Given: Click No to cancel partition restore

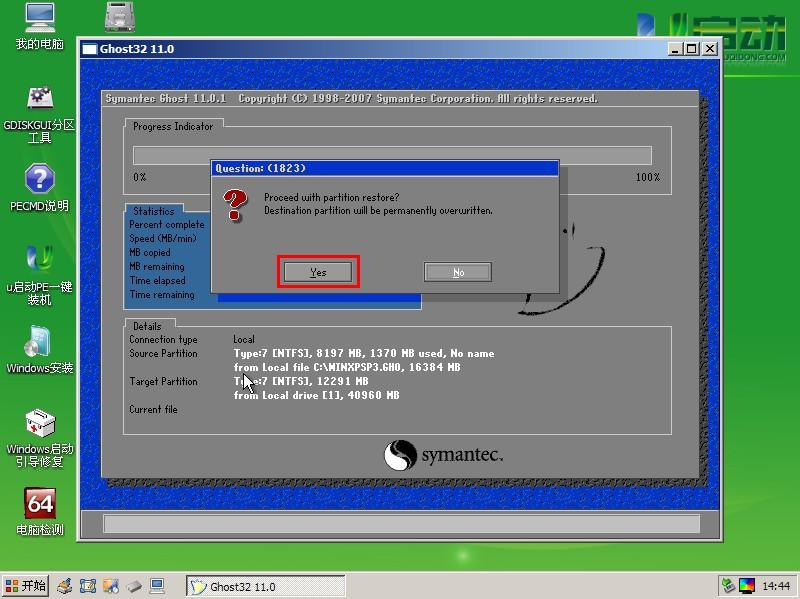Looking at the screenshot, I should coord(457,272).
